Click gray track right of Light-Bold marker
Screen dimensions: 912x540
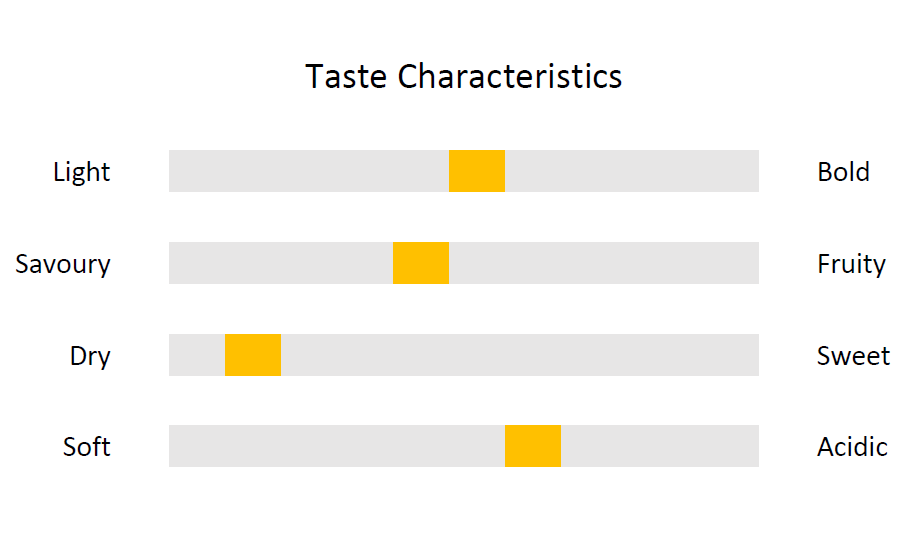[632, 171]
